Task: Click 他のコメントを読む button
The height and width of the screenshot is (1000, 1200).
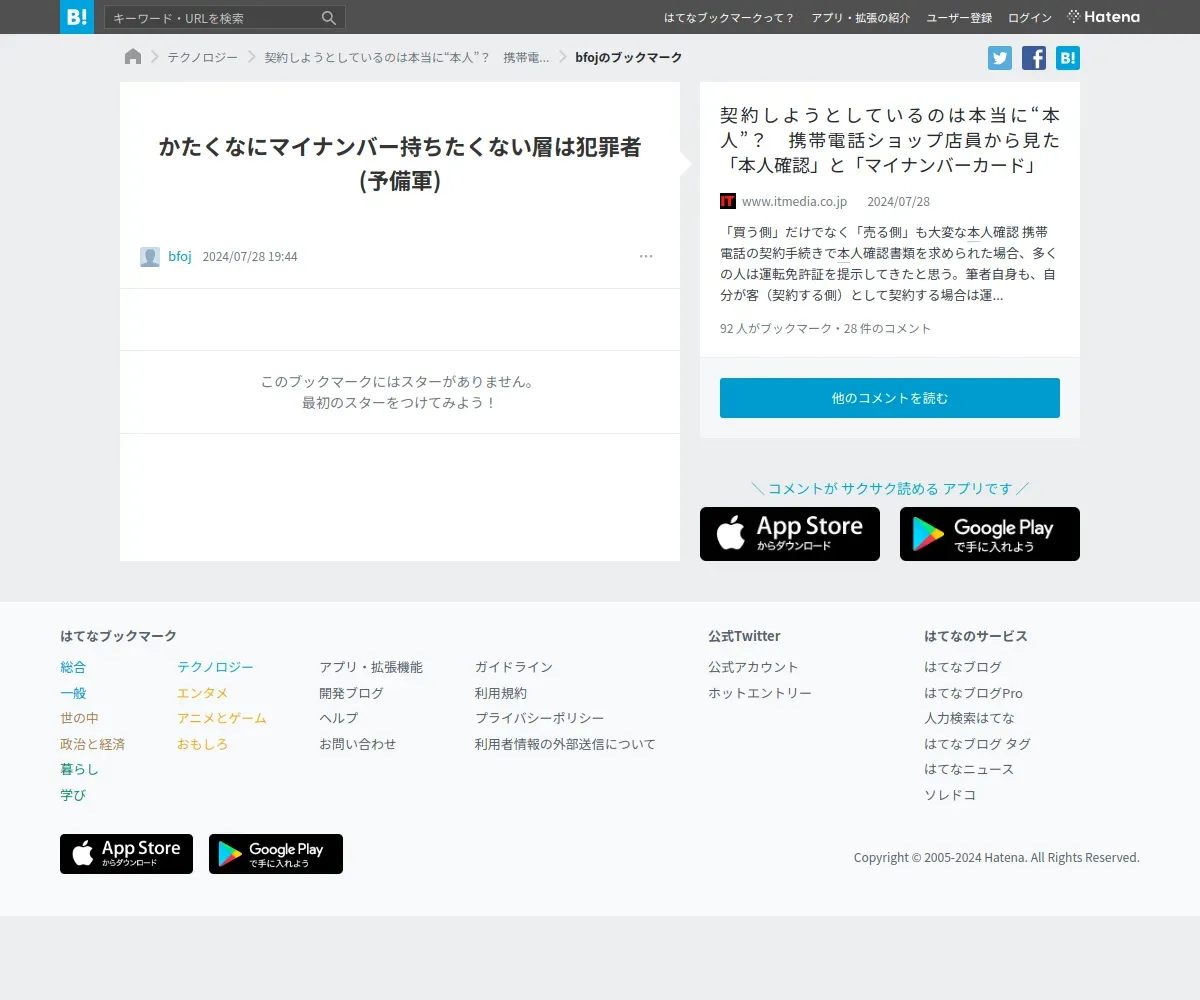Action: pyautogui.click(x=890, y=398)
